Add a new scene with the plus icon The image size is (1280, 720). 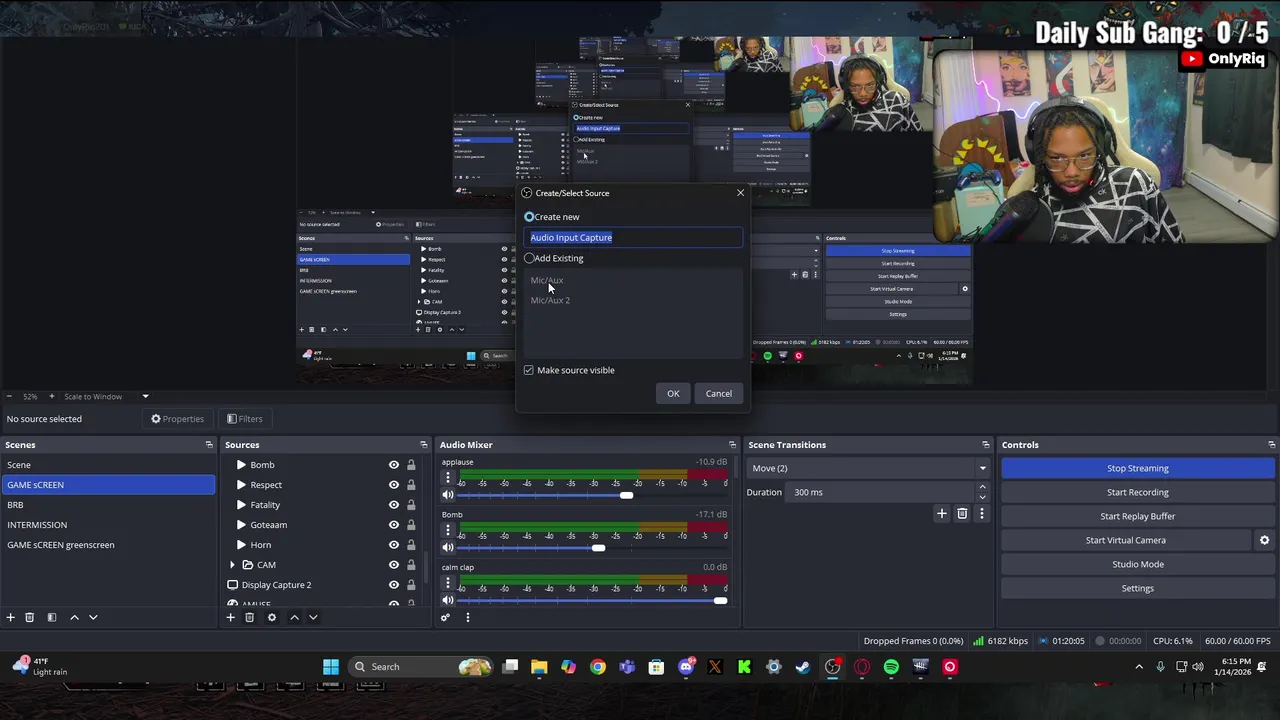[x=10, y=617]
